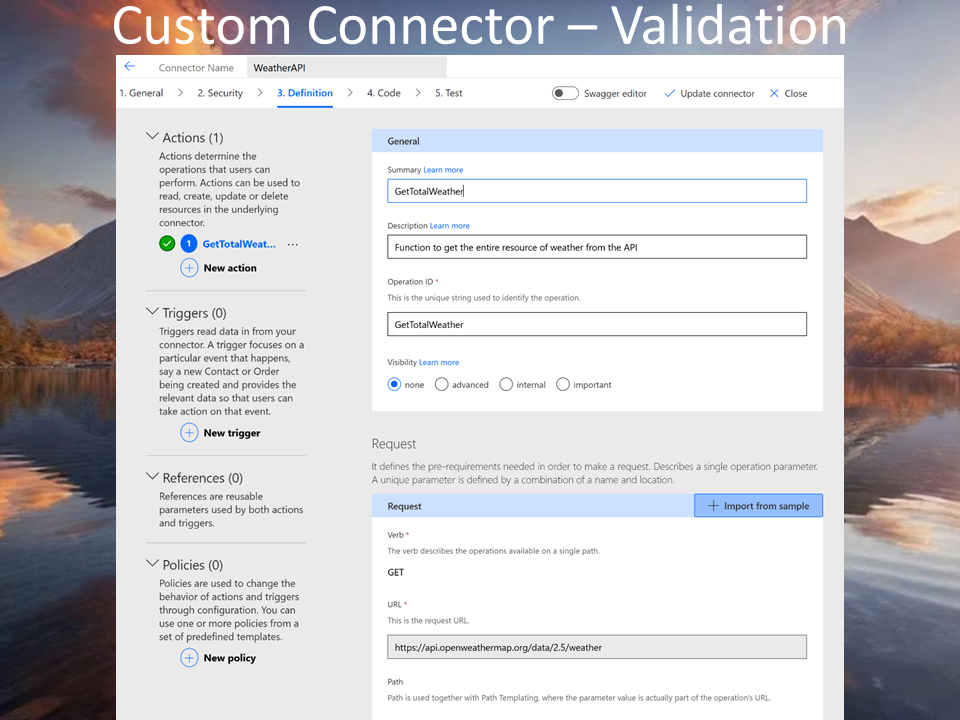Viewport: 960px width, 720px height.
Task: Click the Update connector checkmark icon
Action: point(670,93)
